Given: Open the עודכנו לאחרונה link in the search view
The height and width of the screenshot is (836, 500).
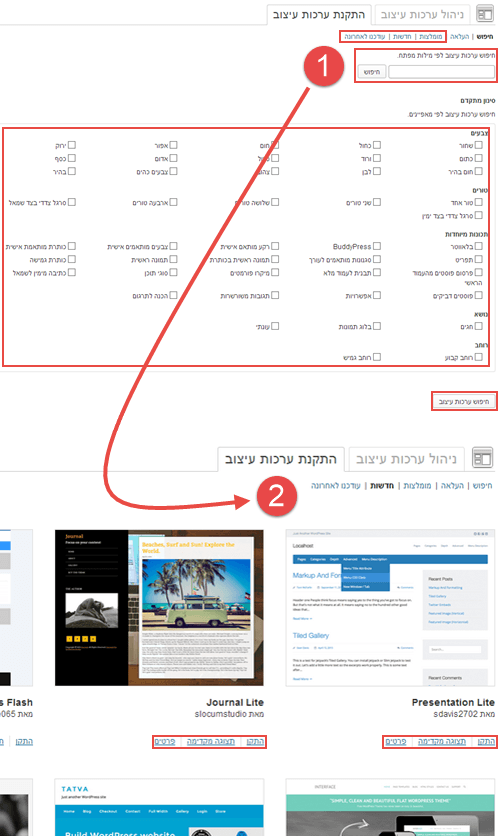Looking at the screenshot, I should (x=365, y=36).
